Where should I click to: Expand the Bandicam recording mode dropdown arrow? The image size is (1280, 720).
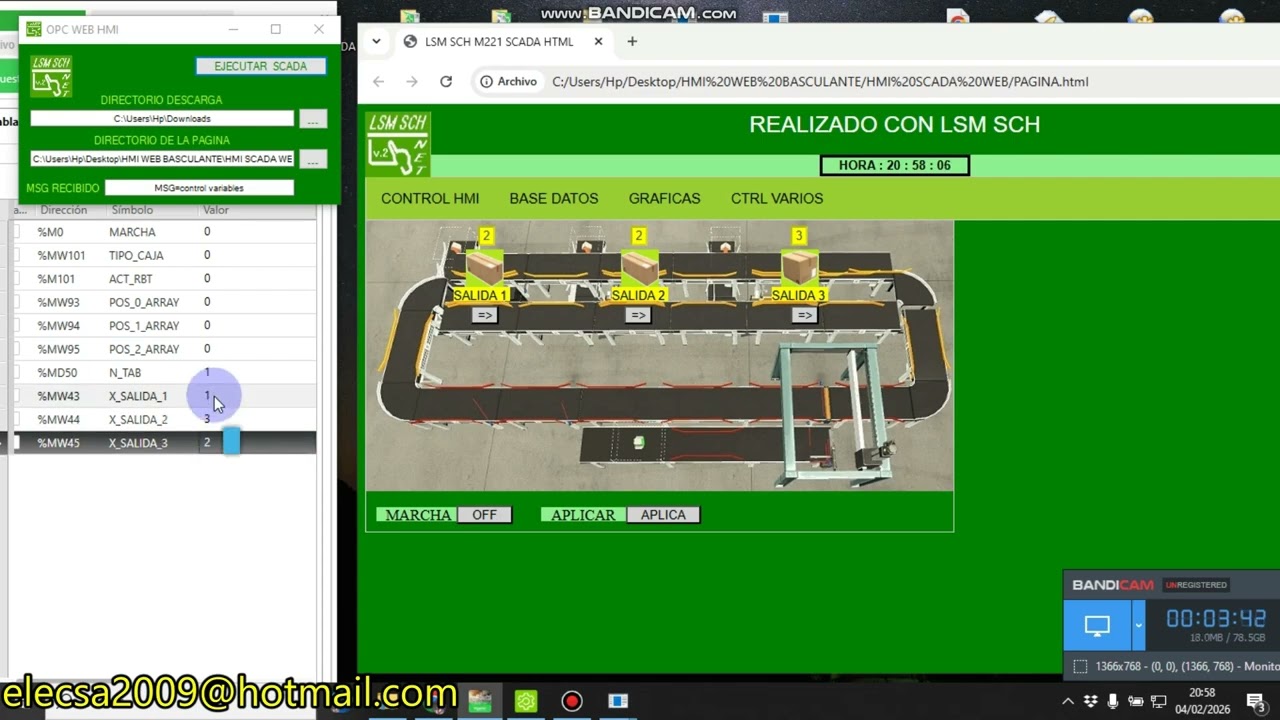1138,626
